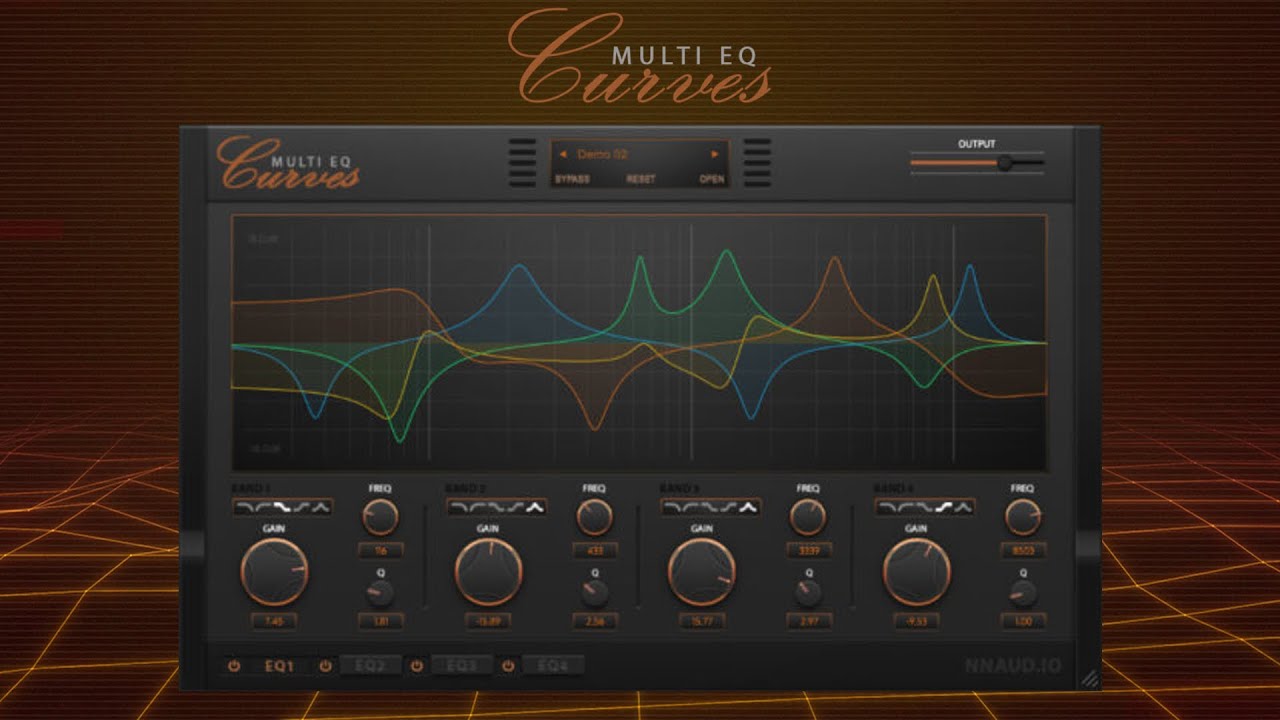The height and width of the screenshot is (720, 1280).
Task: Select Band 3 peak filter shape
Action: pos(749,508)
